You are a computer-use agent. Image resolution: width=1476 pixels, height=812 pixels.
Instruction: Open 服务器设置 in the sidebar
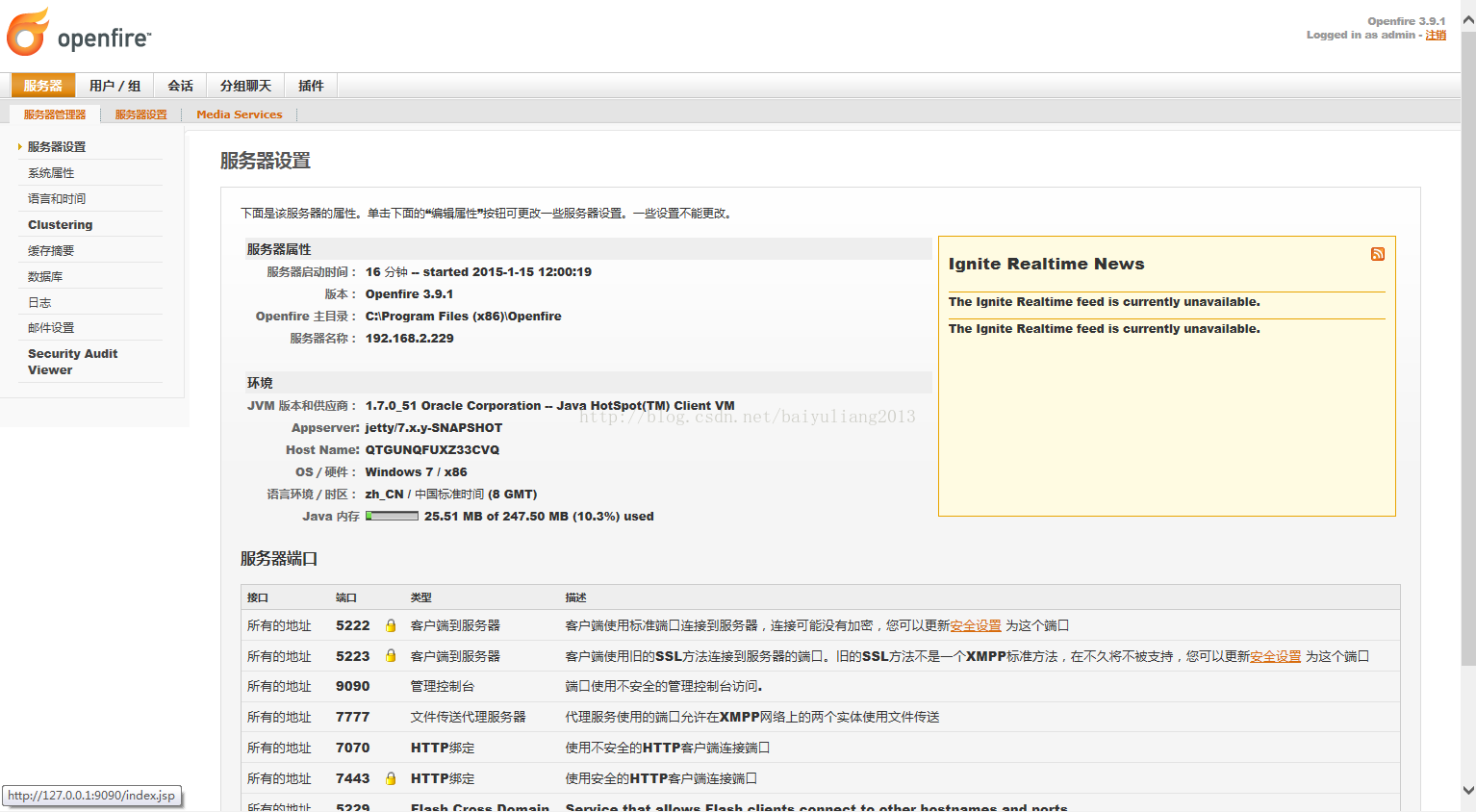tap(57, 146)
